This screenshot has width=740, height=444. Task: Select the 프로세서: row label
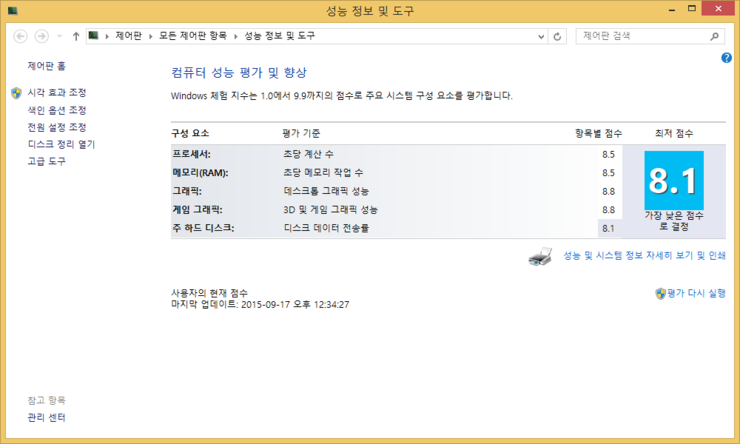[191, 154]
